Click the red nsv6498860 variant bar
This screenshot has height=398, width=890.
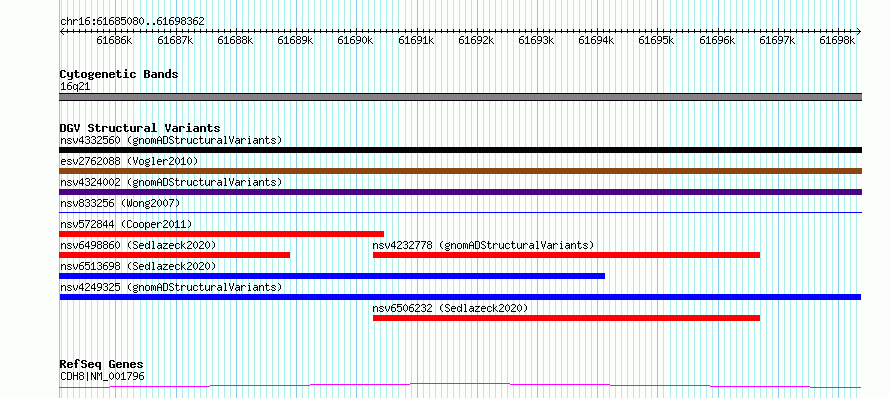tap(175, 255)
